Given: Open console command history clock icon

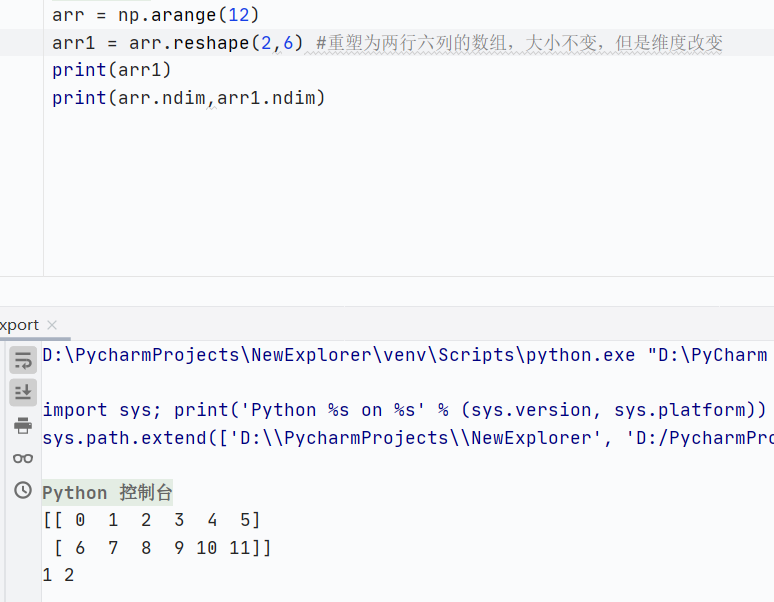Looking at the screenshot, I should click(22, 490).
